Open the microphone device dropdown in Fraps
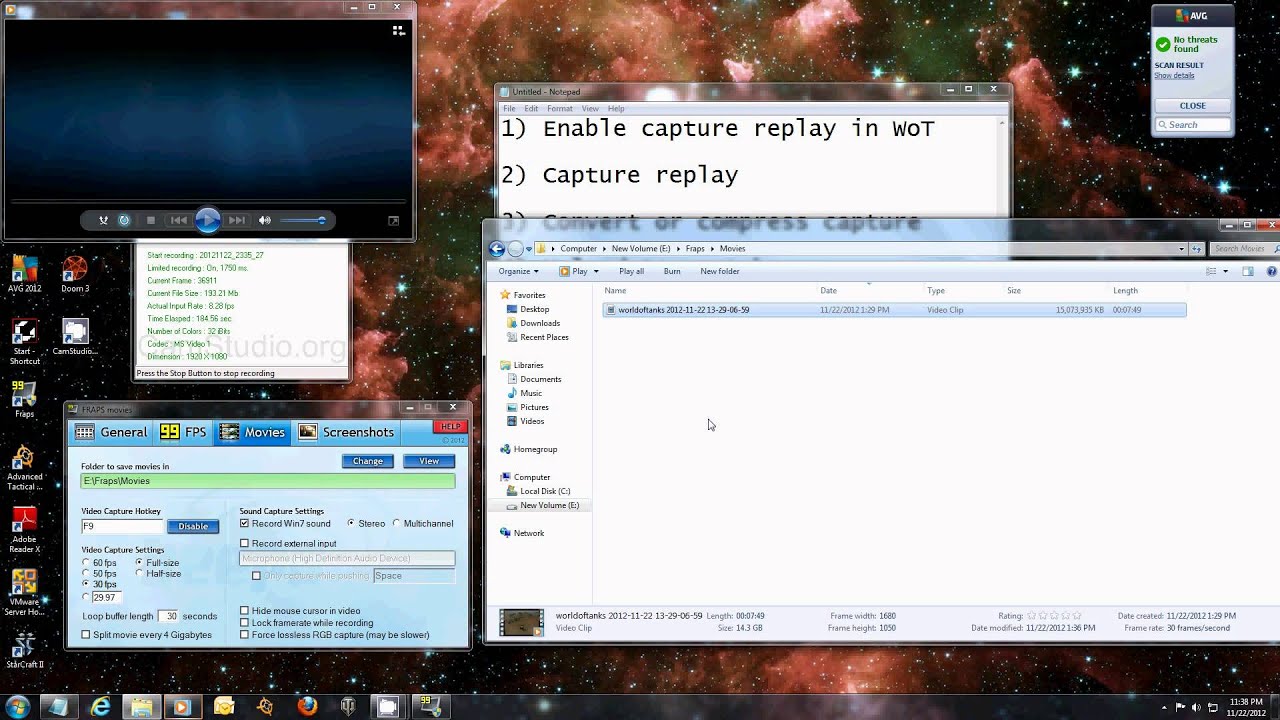Viewport: 1280px width, 720px height. point(347,558)
